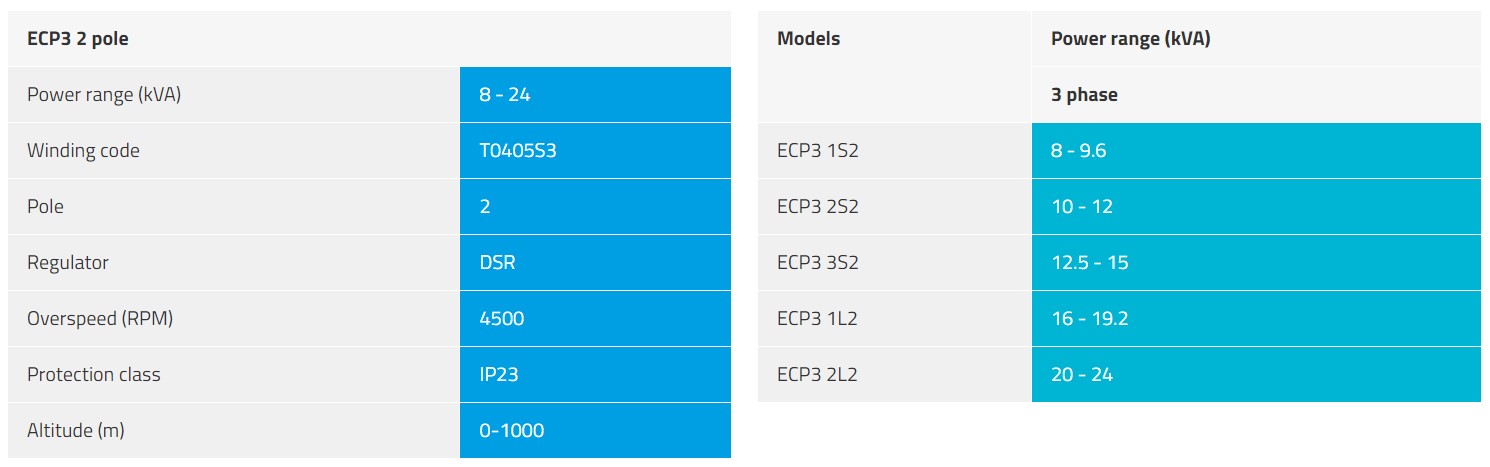Image resolution: width=1490 pixels, height=467 pixels.
Task: Click the "8 - 9.6" power range cell
Action: [x=1078, y=151]
